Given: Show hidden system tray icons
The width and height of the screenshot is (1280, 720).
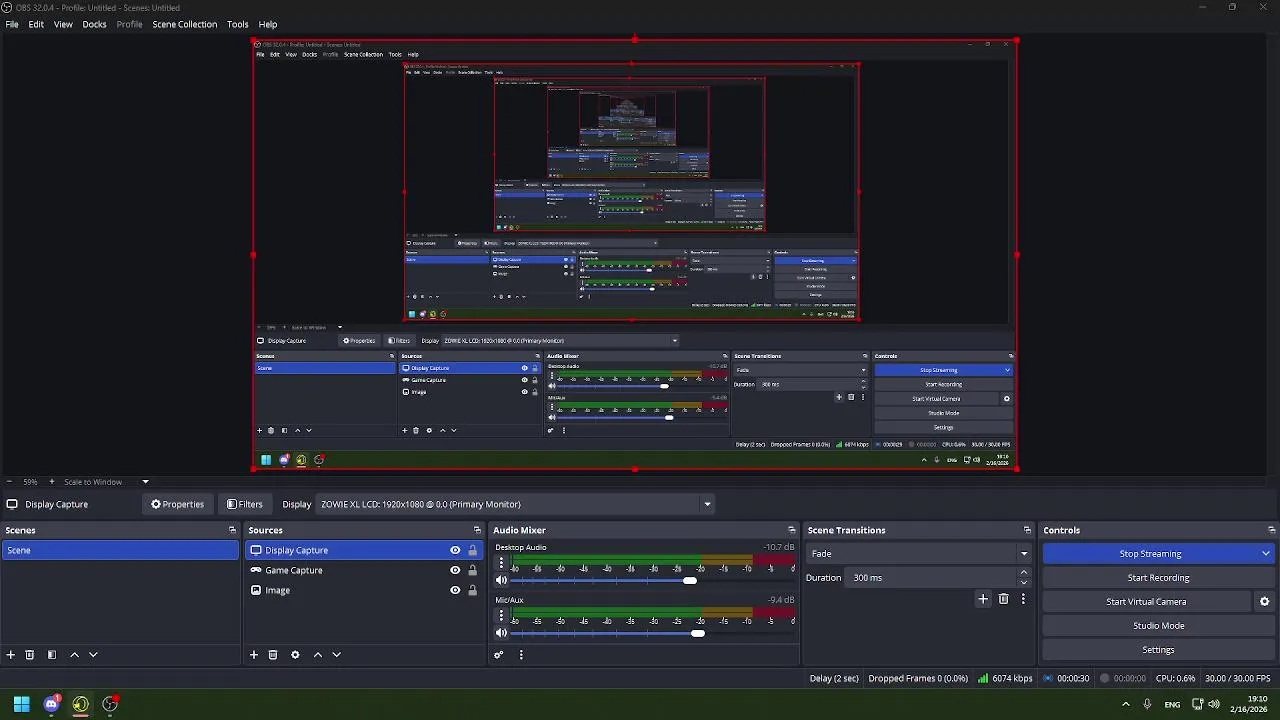Looking at the screenshot, I should click(x=1126, y=704).
